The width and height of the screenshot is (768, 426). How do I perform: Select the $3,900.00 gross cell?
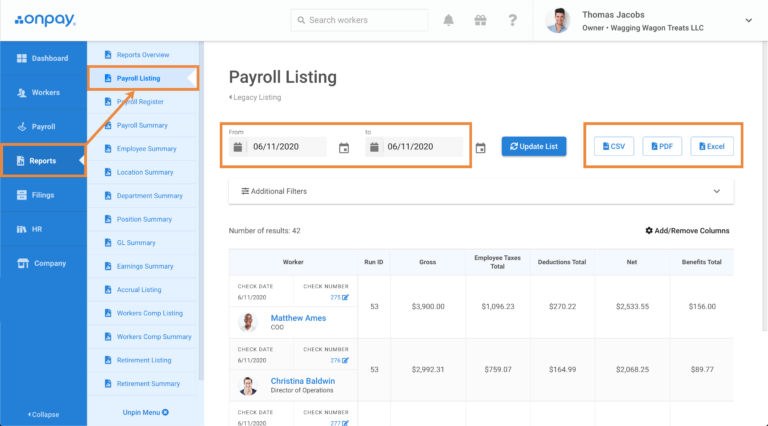tap(428, 307)
